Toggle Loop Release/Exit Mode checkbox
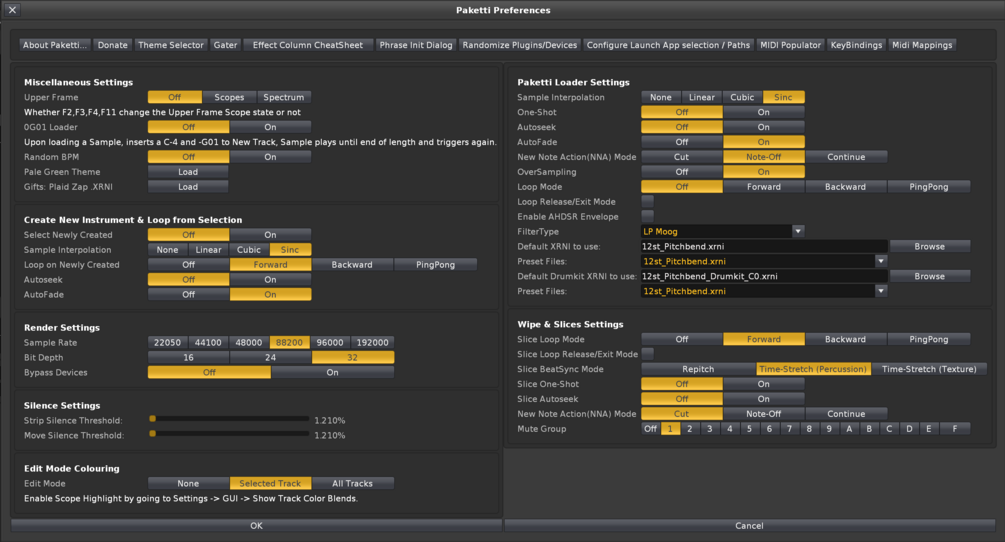This screenshot has width=1005, height=542. [647, 202]
